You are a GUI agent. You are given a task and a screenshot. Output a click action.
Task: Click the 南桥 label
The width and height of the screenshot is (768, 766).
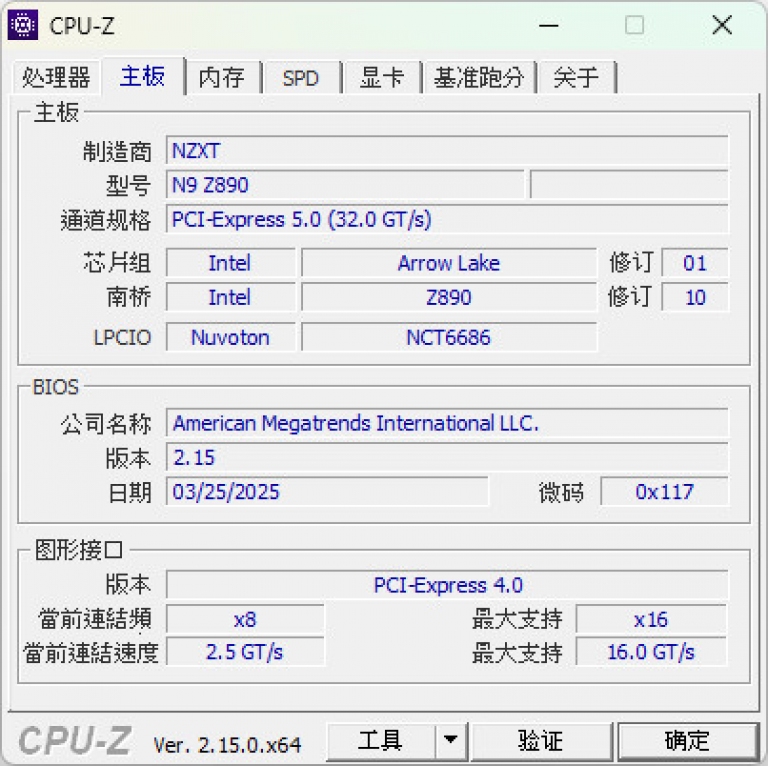(129, 297)
